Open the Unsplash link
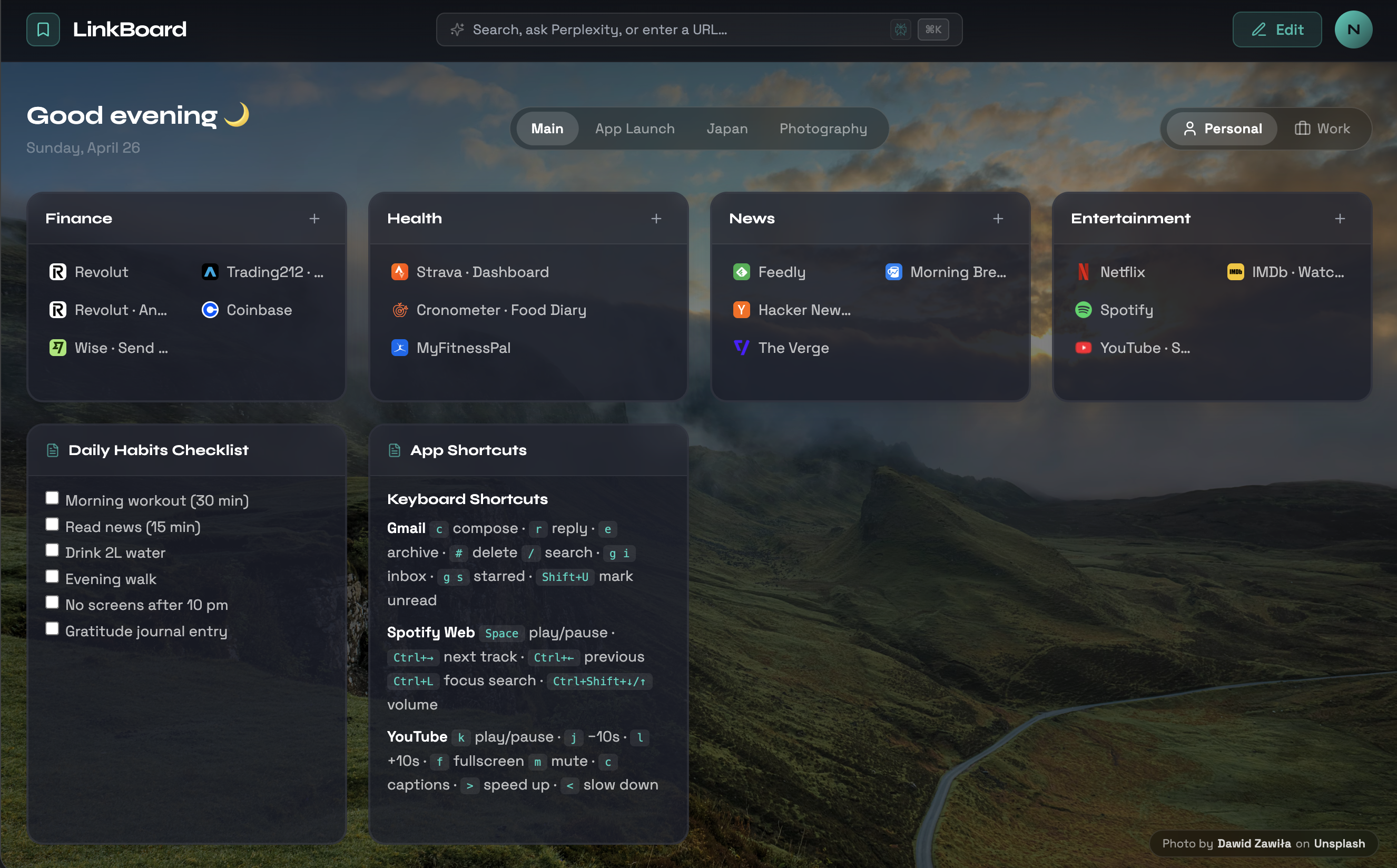1397x868 pixels. coord(1340,843)
